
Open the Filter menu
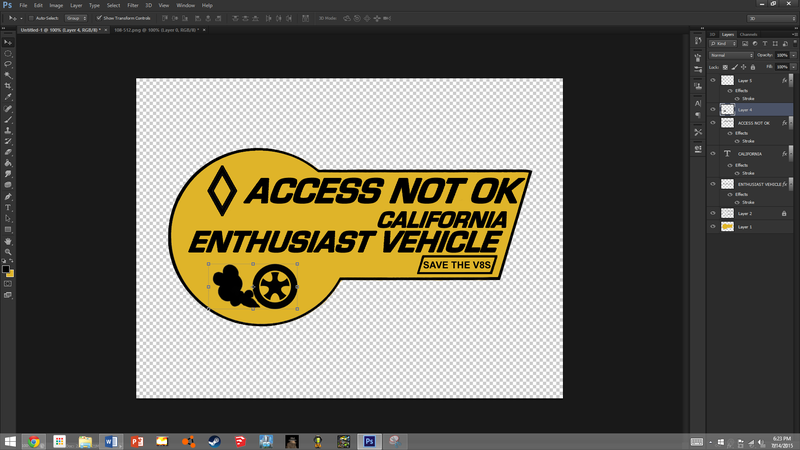pyautogui.click(x=133, y=5)
